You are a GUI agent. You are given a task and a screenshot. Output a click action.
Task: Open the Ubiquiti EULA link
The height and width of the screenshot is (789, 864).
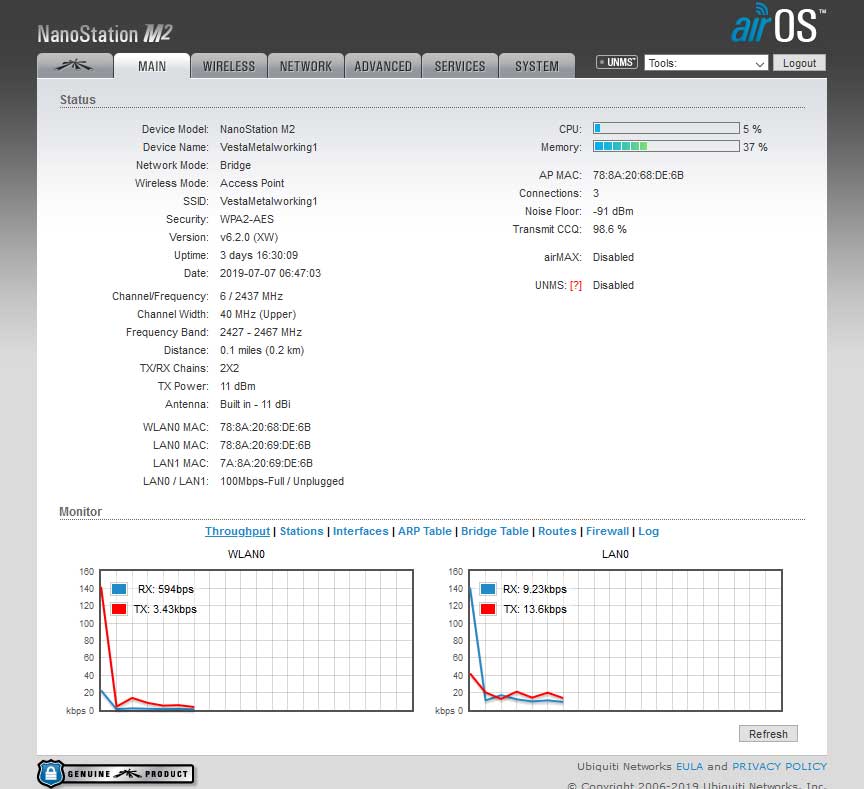(689, 766)
